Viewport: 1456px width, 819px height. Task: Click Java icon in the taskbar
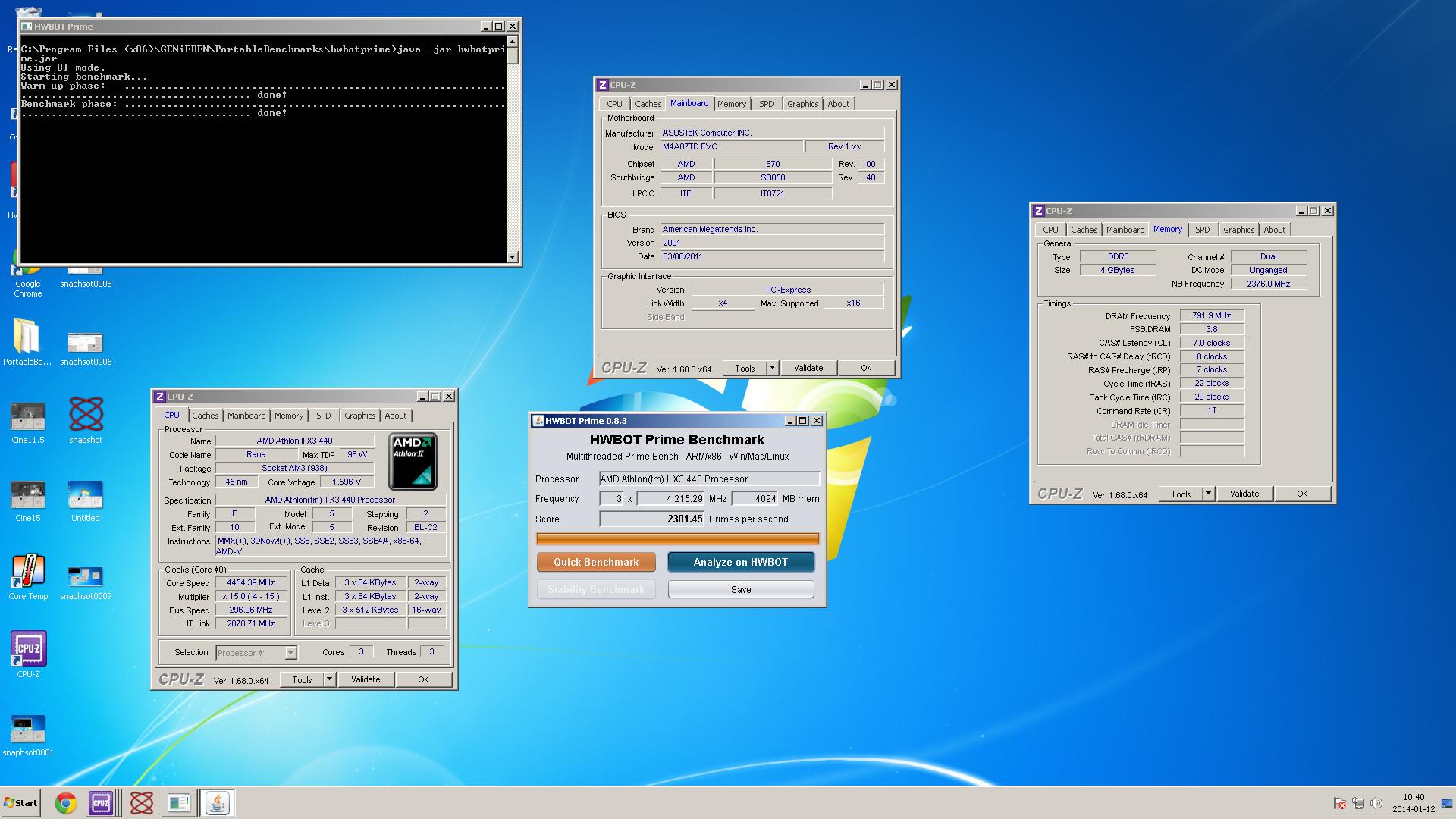[x=218, y=803]
